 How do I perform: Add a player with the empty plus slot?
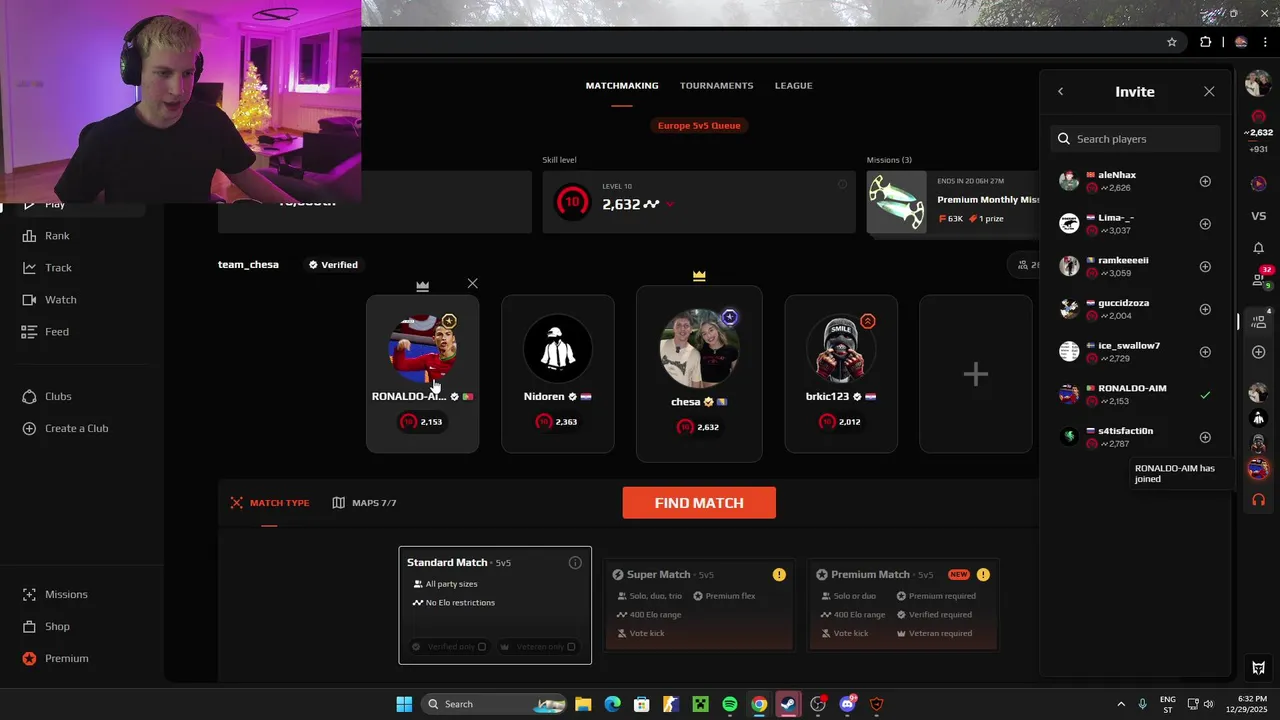click(x=976, y=374)
